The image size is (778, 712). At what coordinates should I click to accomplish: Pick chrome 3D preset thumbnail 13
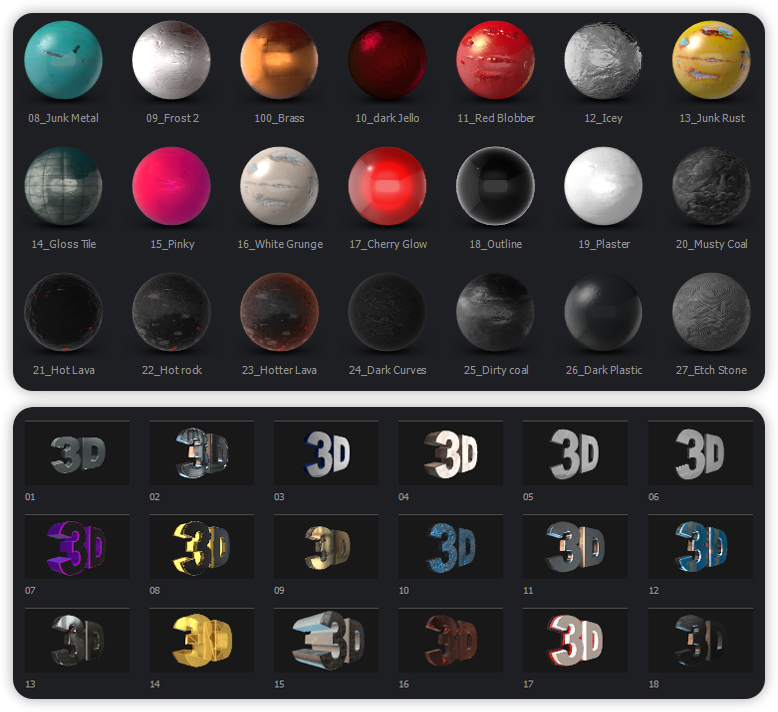pos(77,641)
